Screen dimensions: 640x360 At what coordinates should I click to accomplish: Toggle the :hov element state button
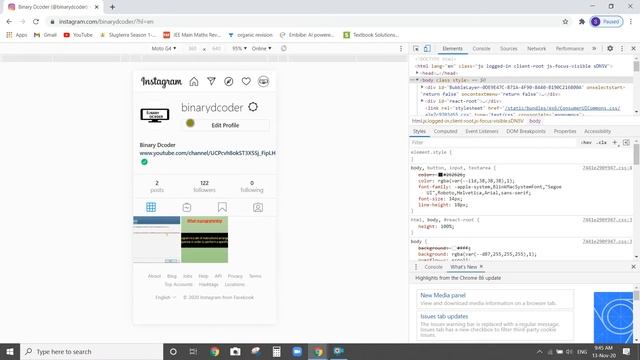587,142
